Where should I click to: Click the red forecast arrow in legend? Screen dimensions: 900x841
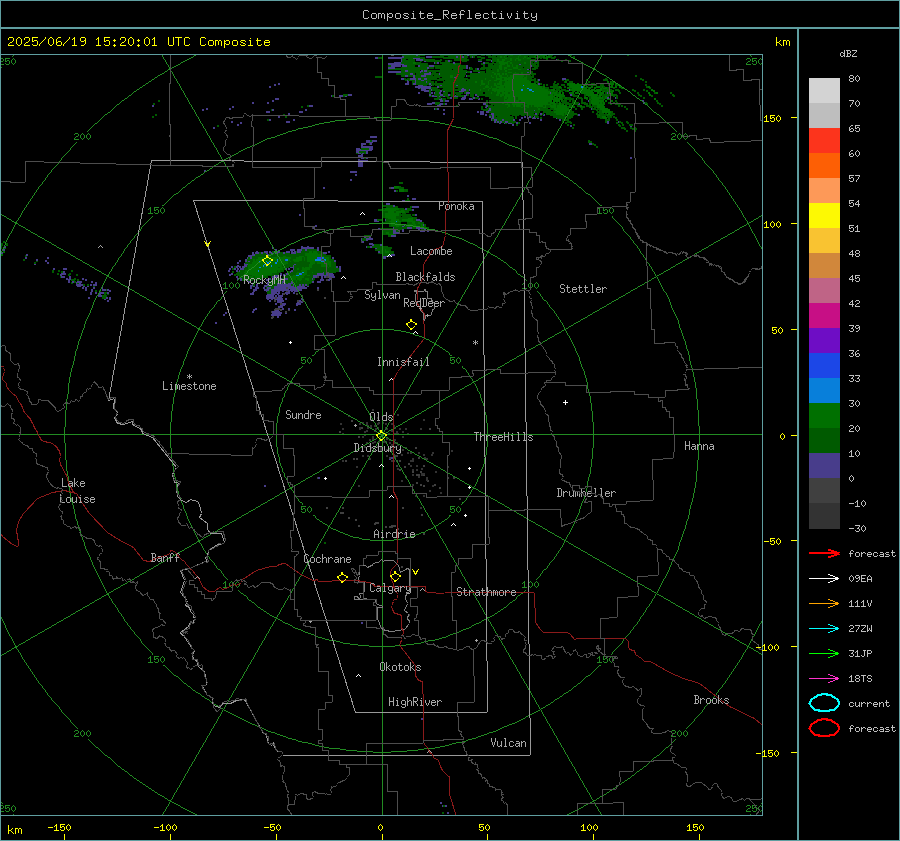pyautogui.click(x=824, y=553)
